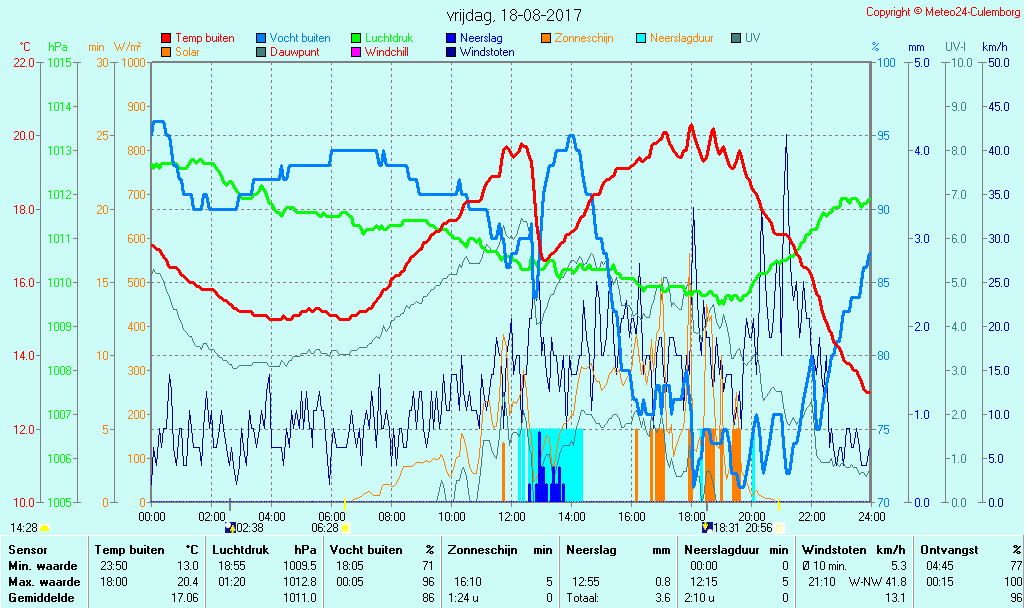Click the moonset icon next to 18:31
This screenshot has height=608, width=1026.
[x=707, y=527]
